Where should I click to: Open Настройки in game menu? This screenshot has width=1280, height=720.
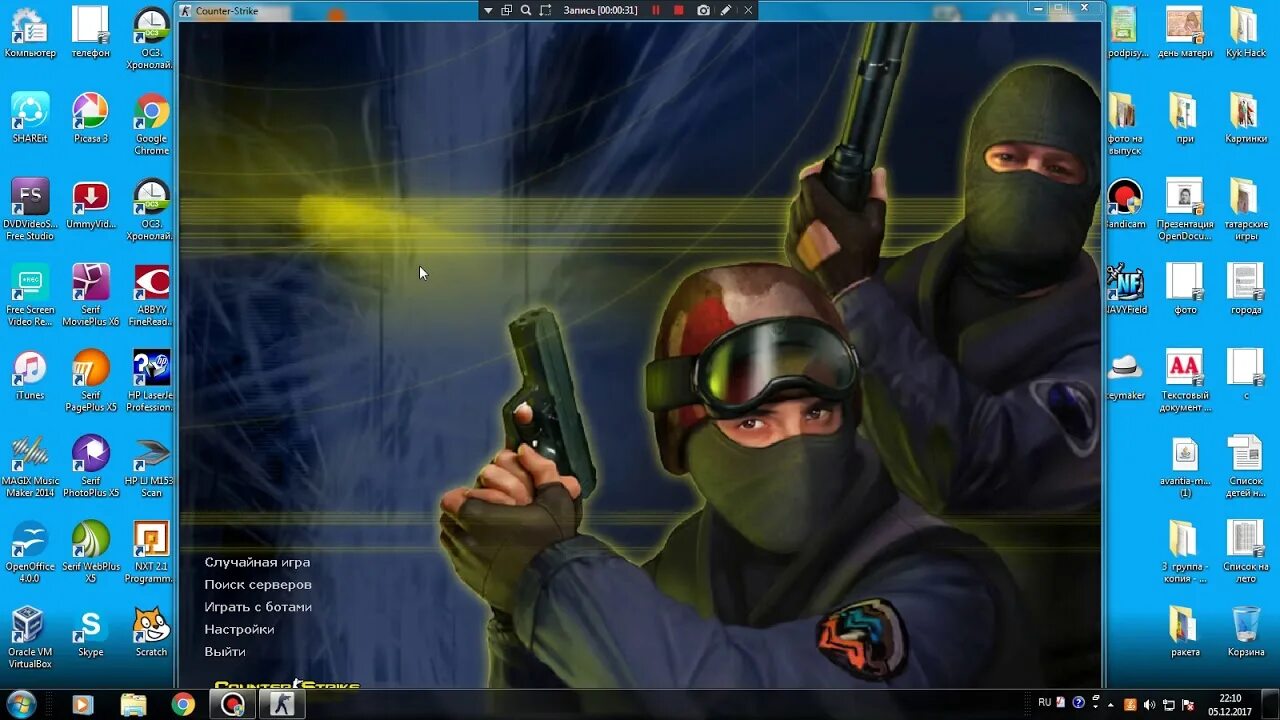239,629
